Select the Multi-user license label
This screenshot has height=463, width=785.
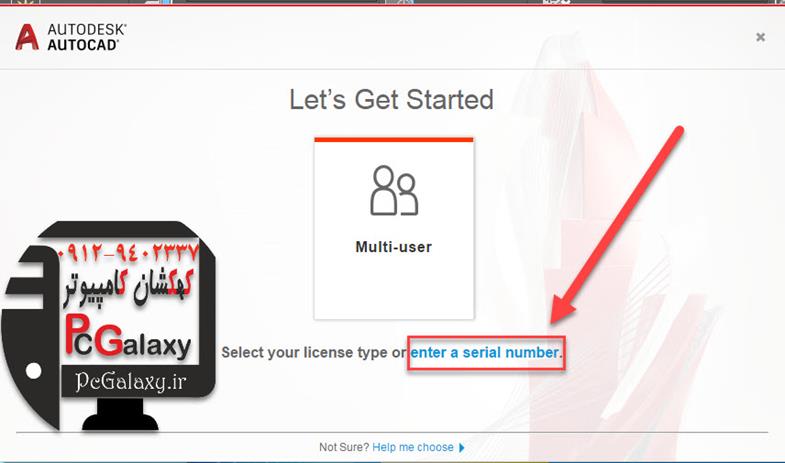click(394, 247)
